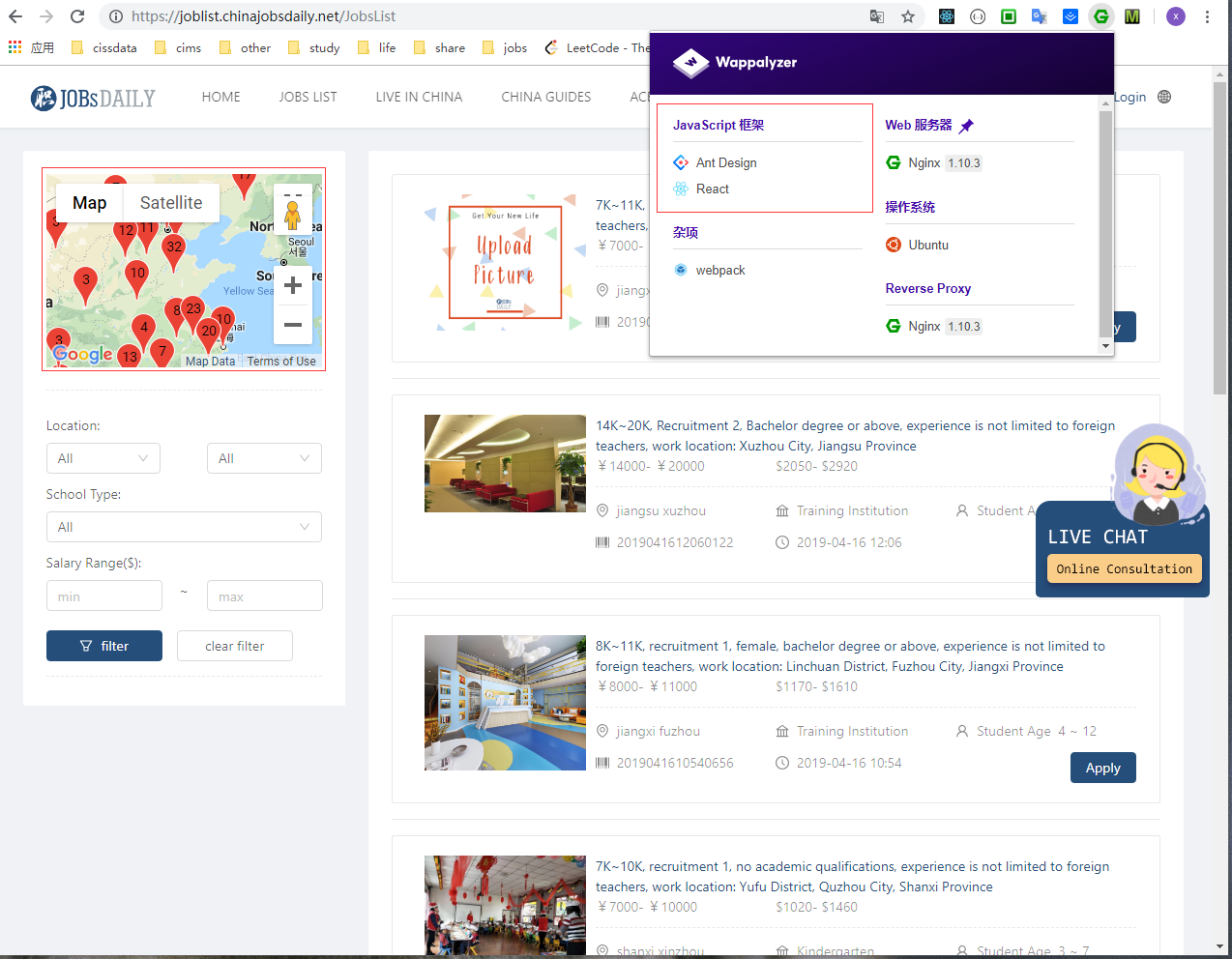This screenshot has width=1232, height=959.
Task: Go to HOME in site navigation
Action: point(221,97)
